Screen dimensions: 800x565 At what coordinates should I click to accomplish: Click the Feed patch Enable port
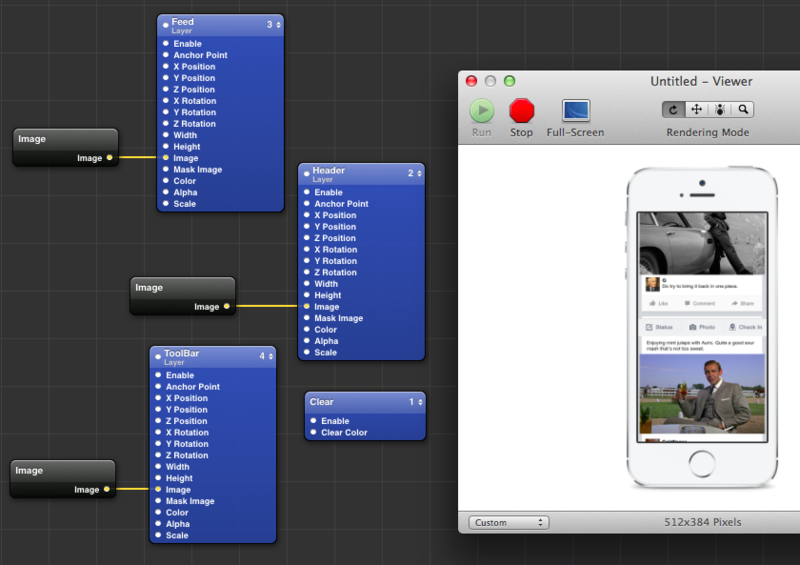coord(166,43)
